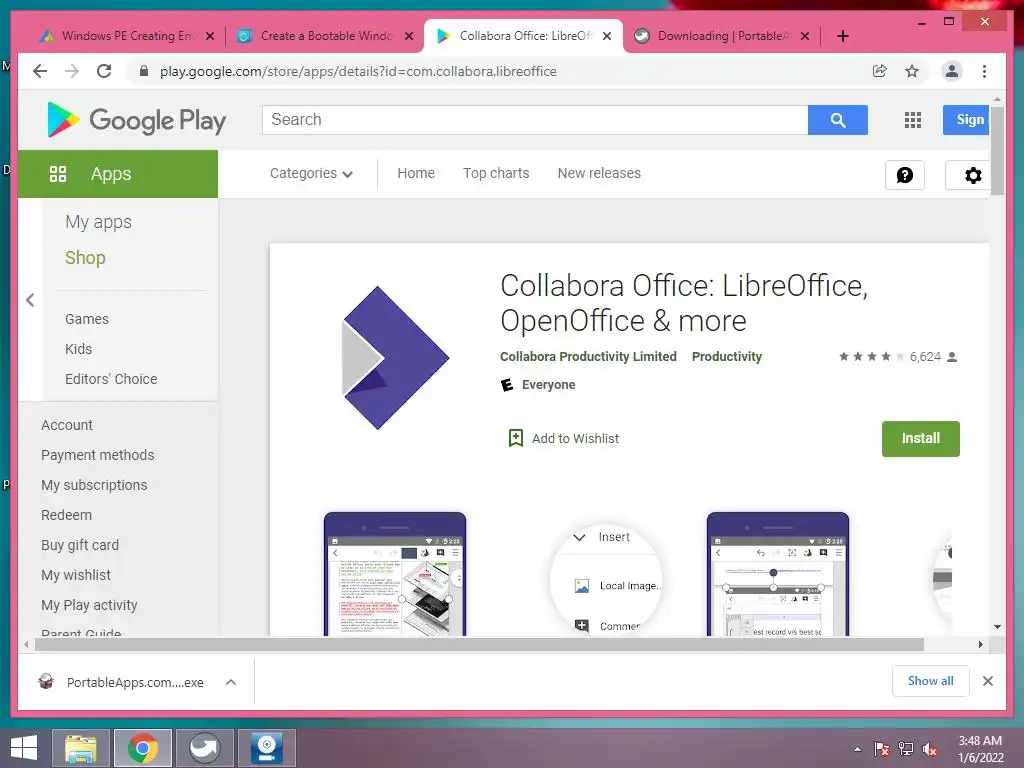
Task: Open Kids category
Action: [x=78, y=349]
